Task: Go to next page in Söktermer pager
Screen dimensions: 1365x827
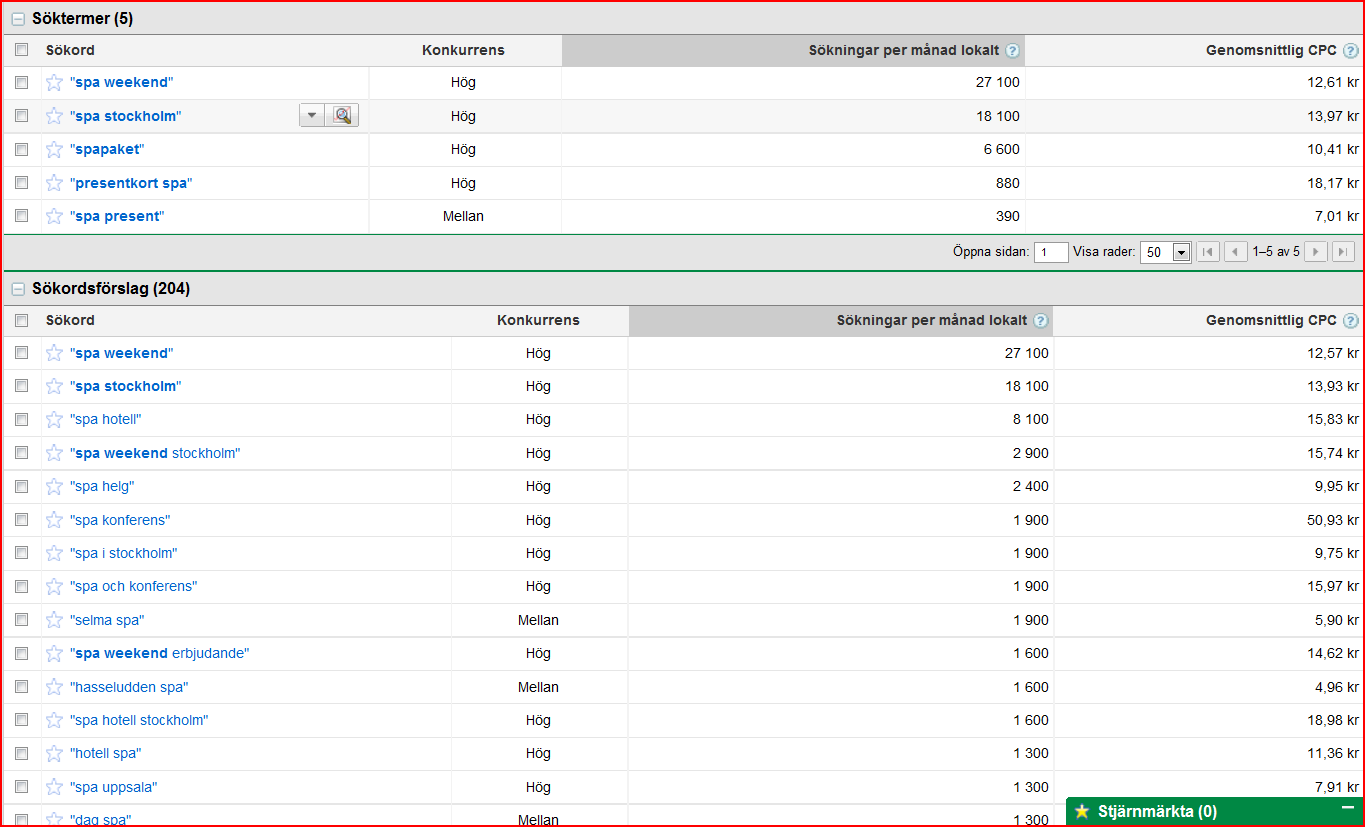Action: [x=1316, y=252]
